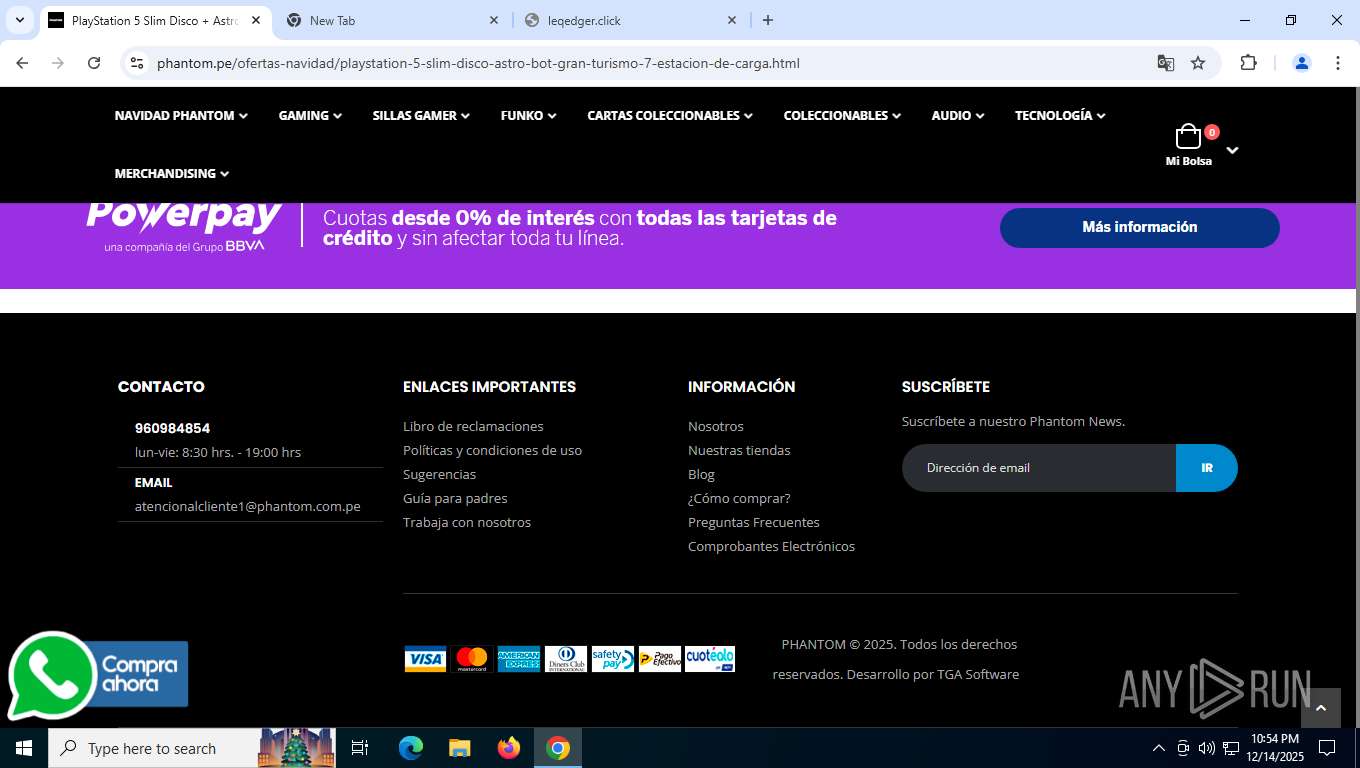Viewport: 1360px width, 768px height.
Task: Expand the CARTAS COLECCIONABLES menu
Action: tap(670, 116)
